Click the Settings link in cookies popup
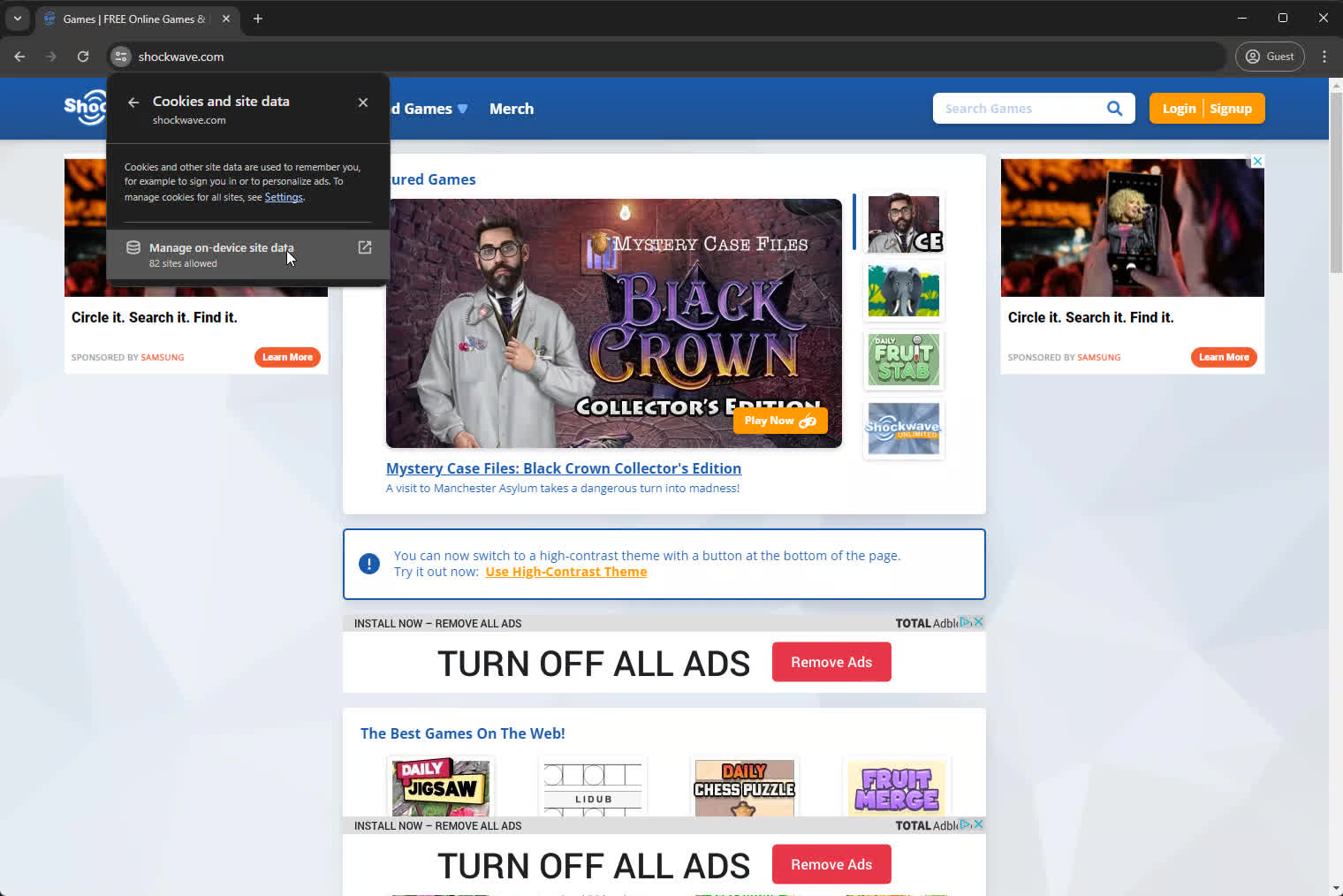 click(x=284, y=197)
